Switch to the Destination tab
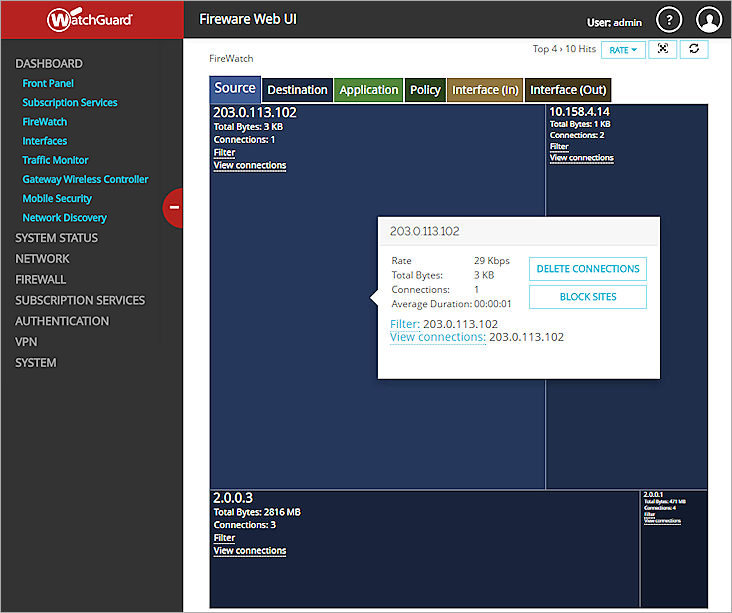Image resolution: width=732 pixels, height=613 pixels. (x=297, y=90)
